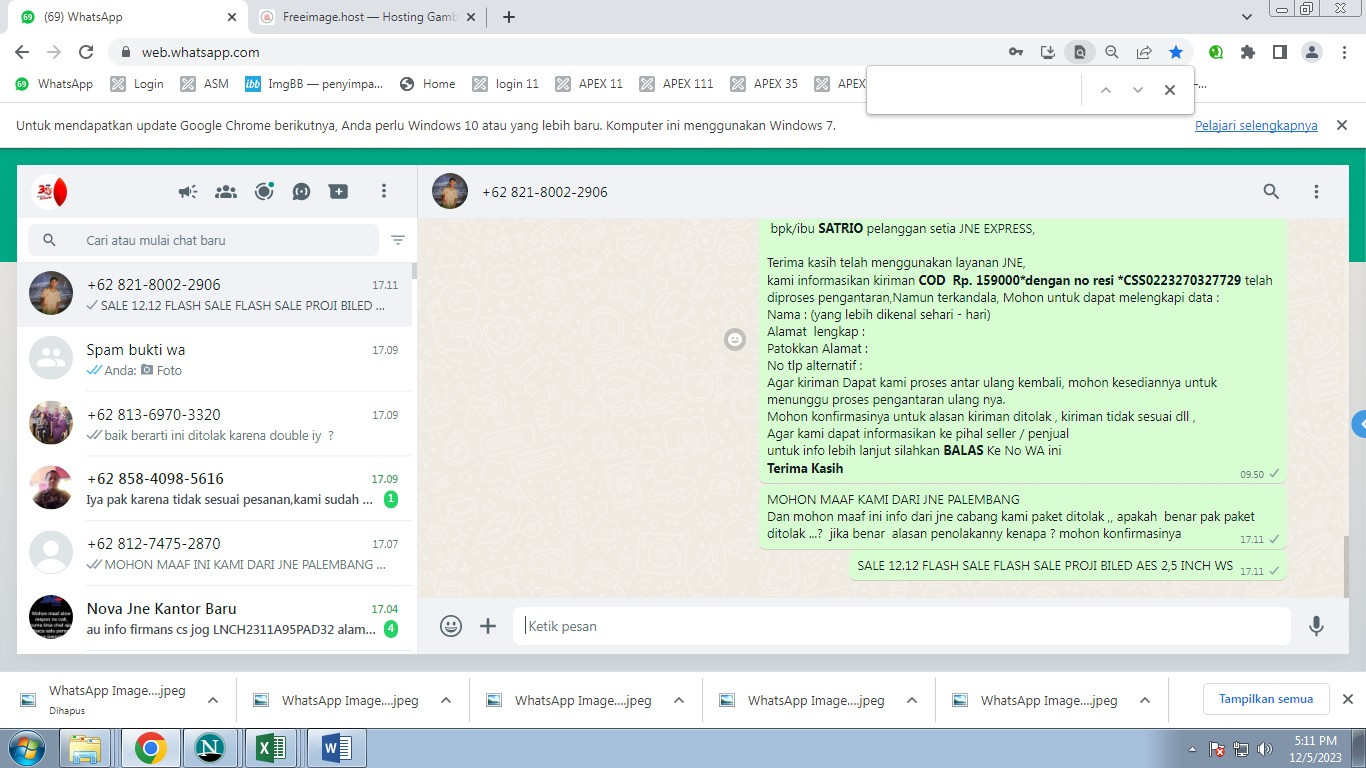The image size is (1366, 768).
Task: Open the attach plus menu in composer
Action: pyautogui.click(x=488, y=626)
